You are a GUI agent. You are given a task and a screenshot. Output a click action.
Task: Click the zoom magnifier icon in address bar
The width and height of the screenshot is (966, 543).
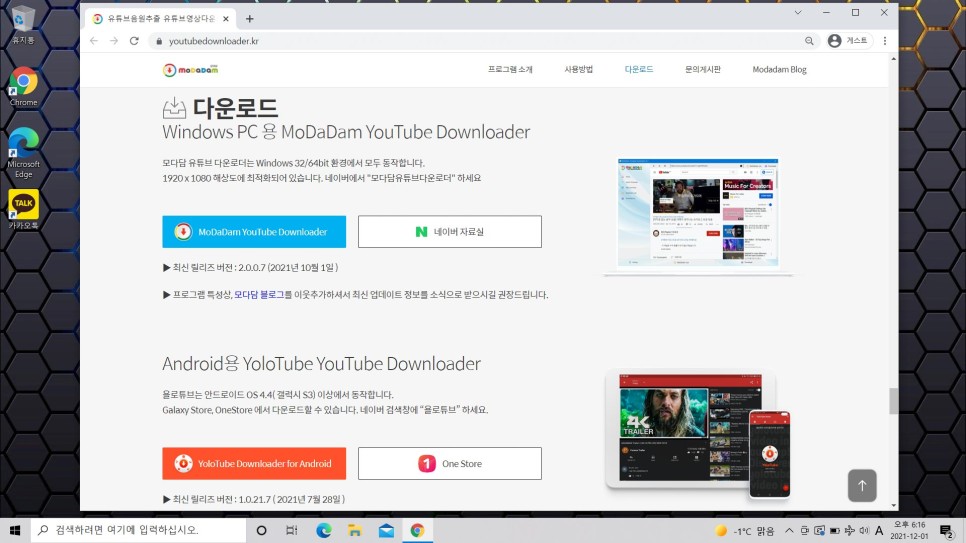pos(809,41)
